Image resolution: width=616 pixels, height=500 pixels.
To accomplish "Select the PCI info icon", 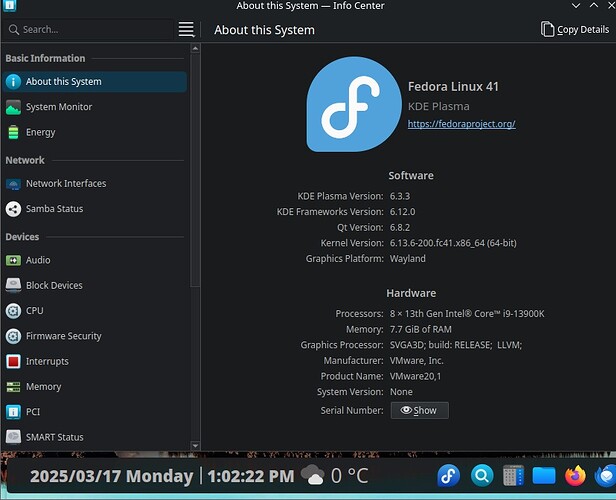I will tap(13, 412).
